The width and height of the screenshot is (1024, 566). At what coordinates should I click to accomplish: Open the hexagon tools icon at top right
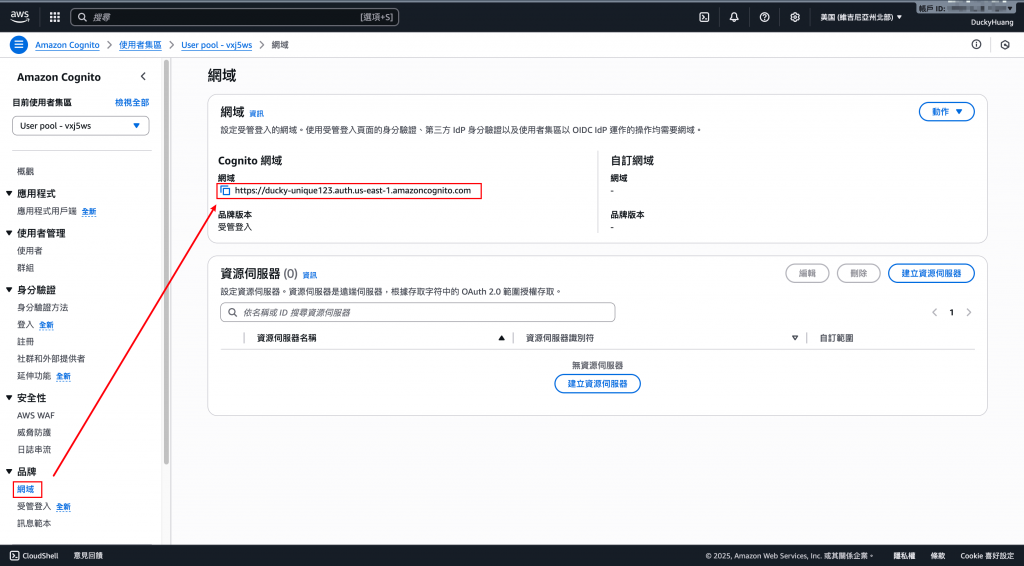pos(1005,45)
